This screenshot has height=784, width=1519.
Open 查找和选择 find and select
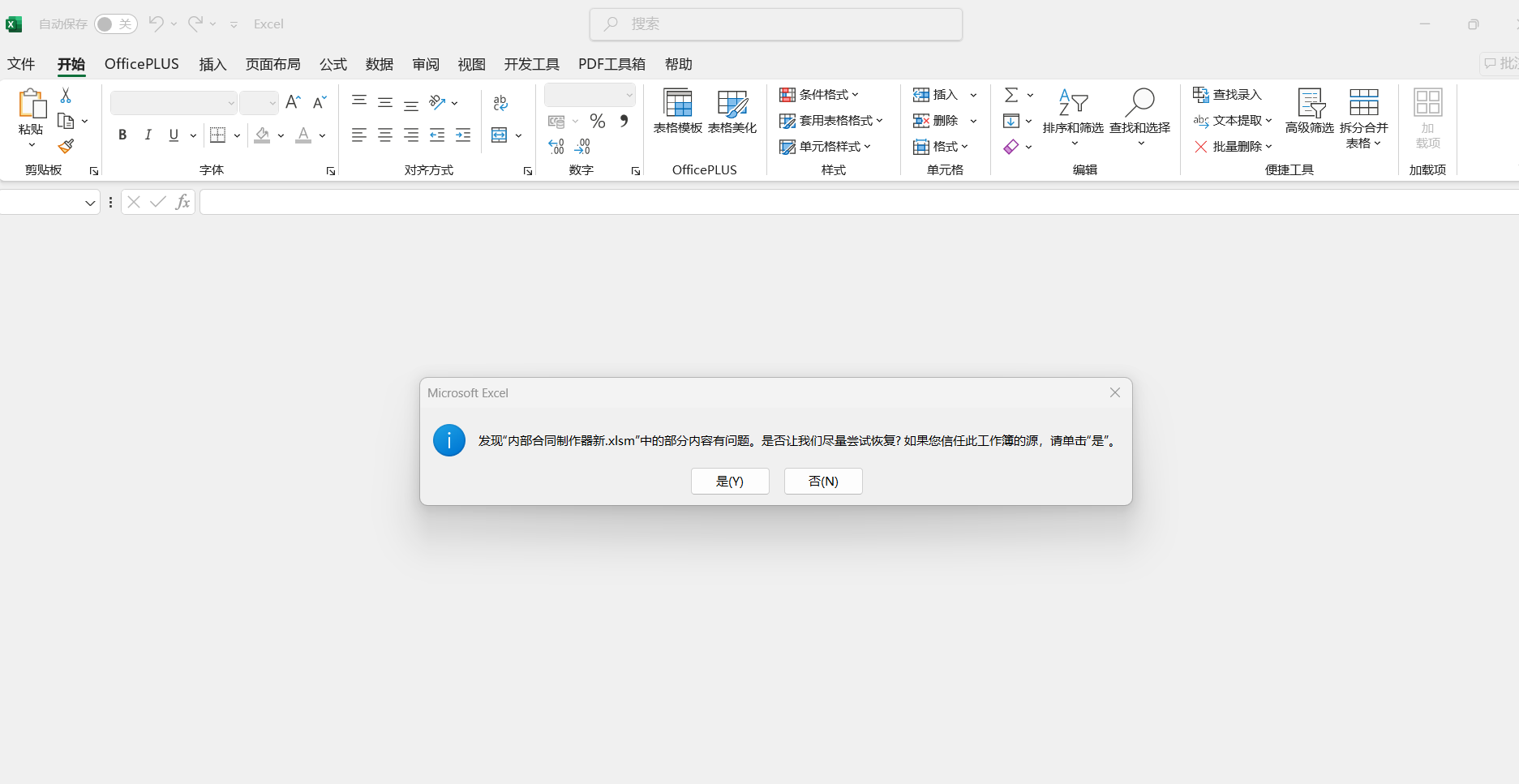[1139, 118]
